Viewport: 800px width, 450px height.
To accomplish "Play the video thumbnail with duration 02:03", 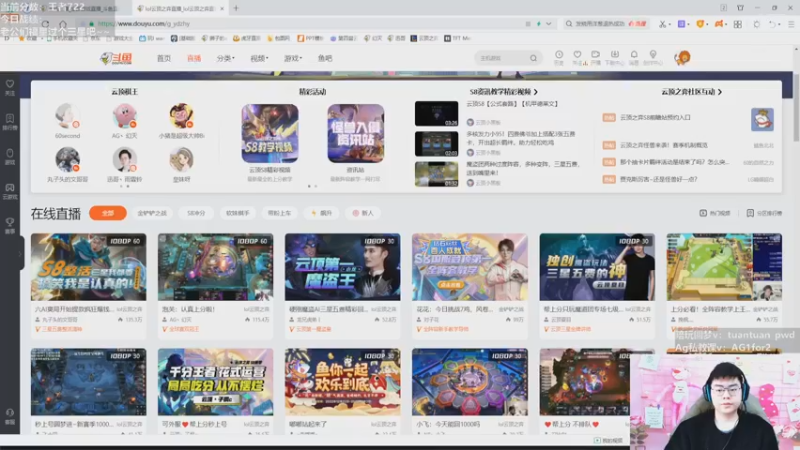I will 436,144.
